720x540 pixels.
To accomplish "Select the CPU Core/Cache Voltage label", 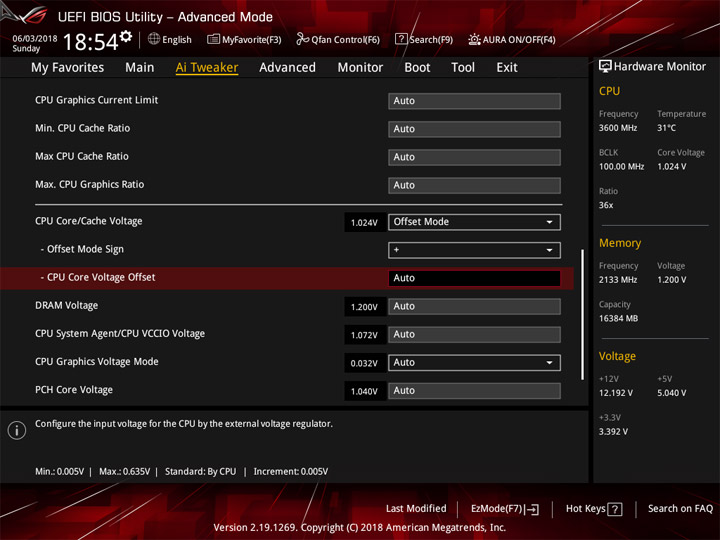I will pyautogui.click(x=89, y=221).
